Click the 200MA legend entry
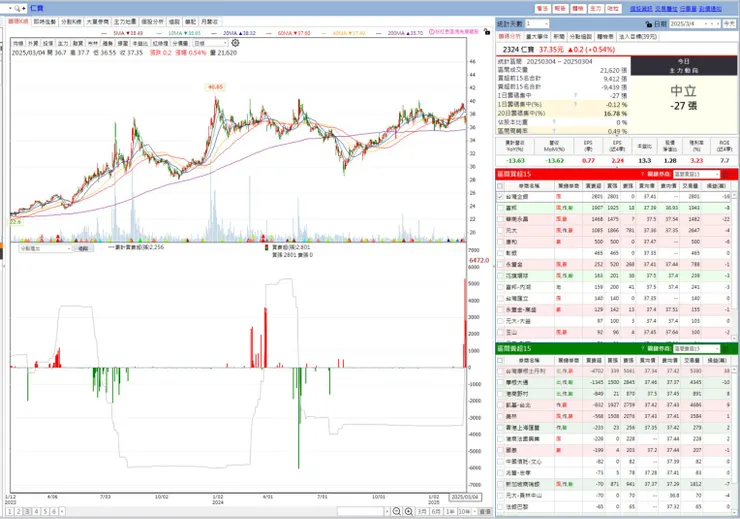The height and width of the screenshot is (519, 740). click(x=403, y=33)
